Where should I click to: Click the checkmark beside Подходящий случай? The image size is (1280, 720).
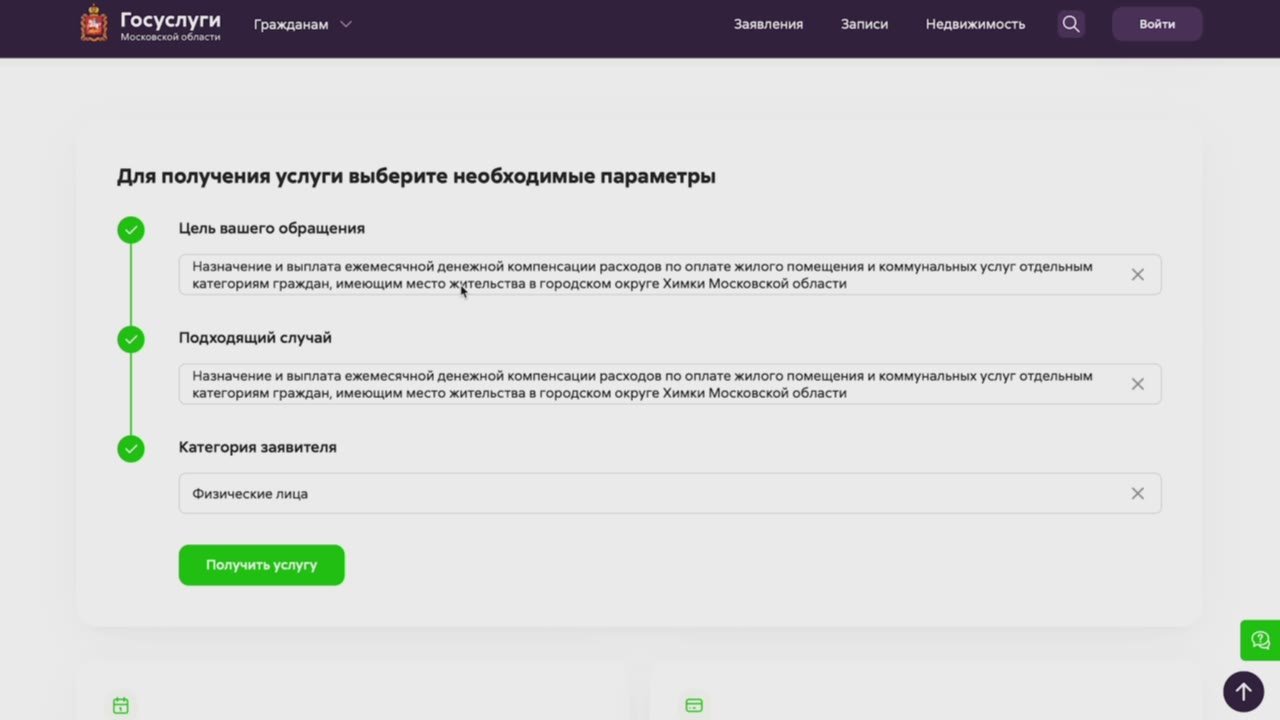tap(131, 339)
